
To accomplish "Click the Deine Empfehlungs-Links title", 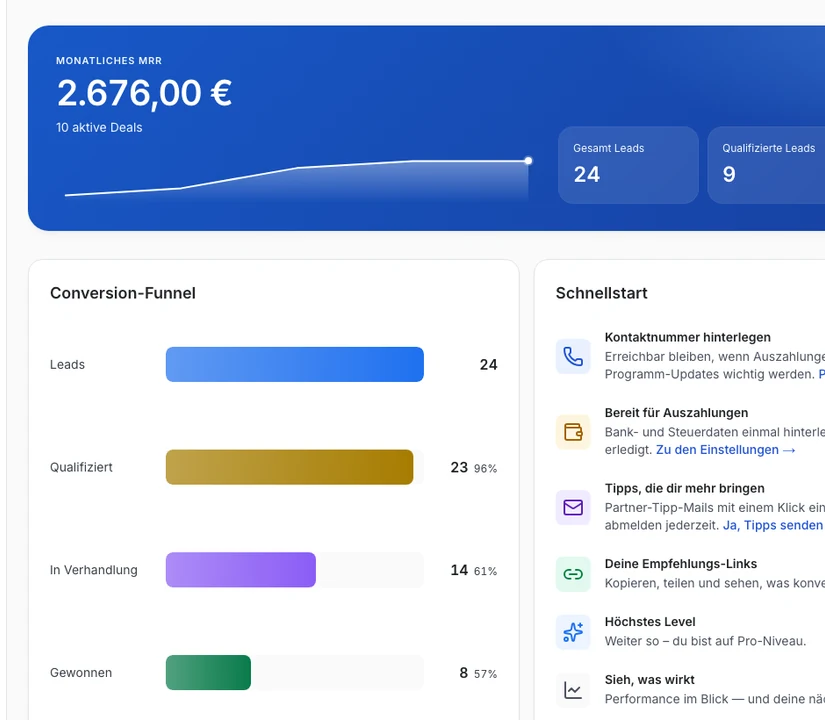I will click(681, 564).
